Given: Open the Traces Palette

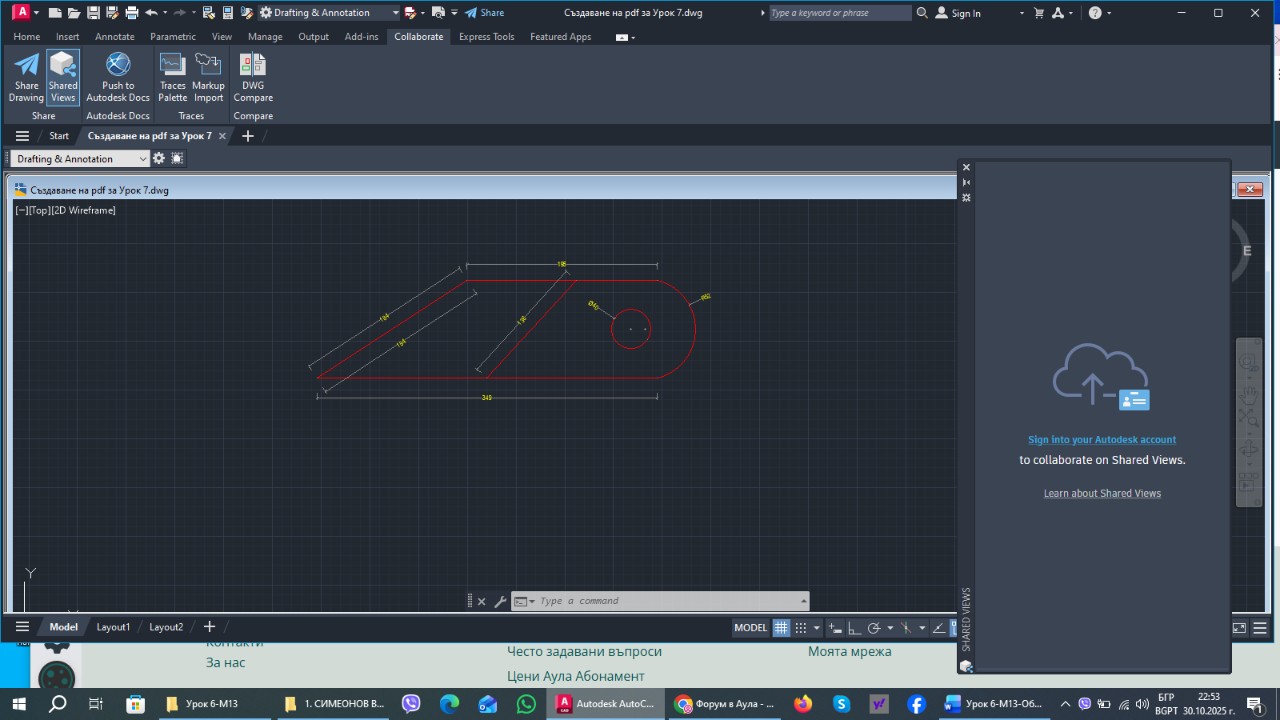Looking at the screenshot, I should tap(172, 77).
